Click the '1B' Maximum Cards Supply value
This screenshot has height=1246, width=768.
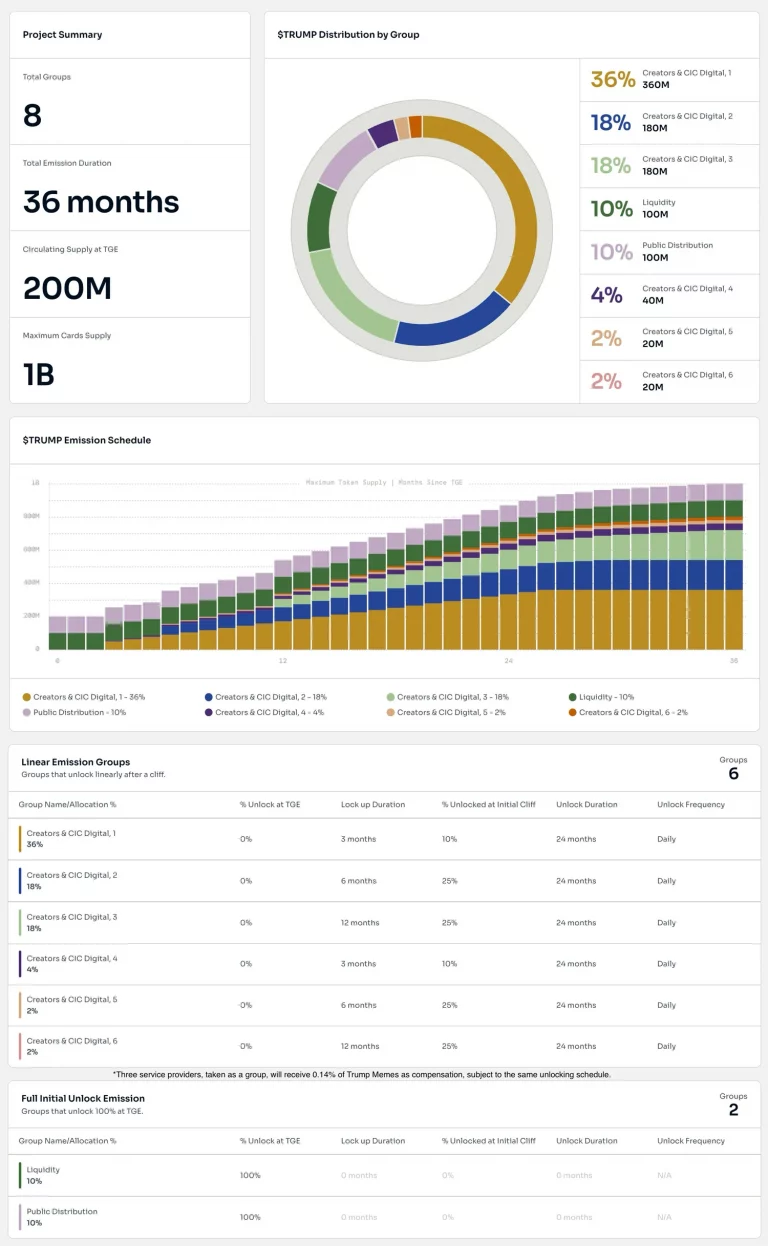(x=39, y=374)
